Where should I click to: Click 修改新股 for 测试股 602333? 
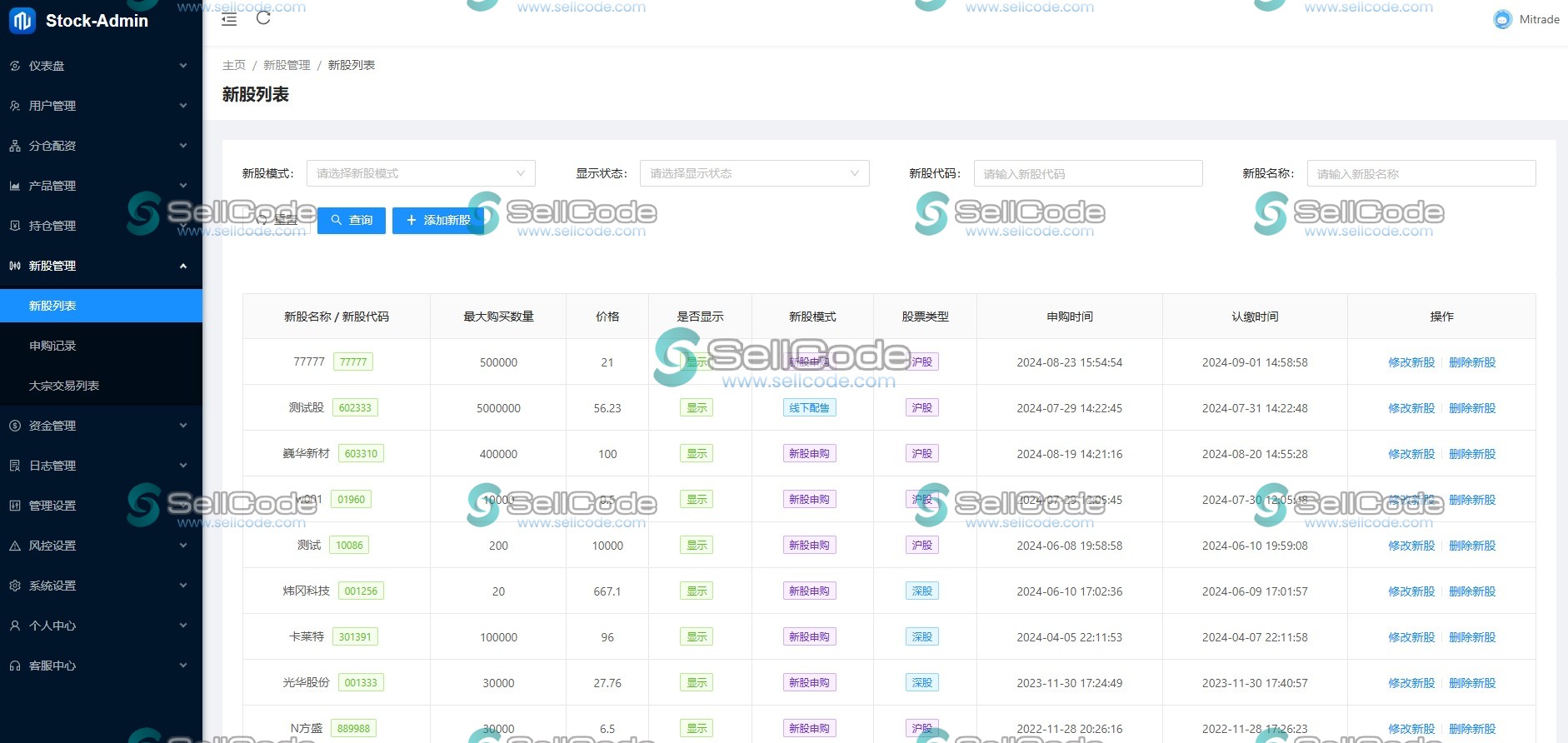pyautogui.click(x=1411, y=408)
